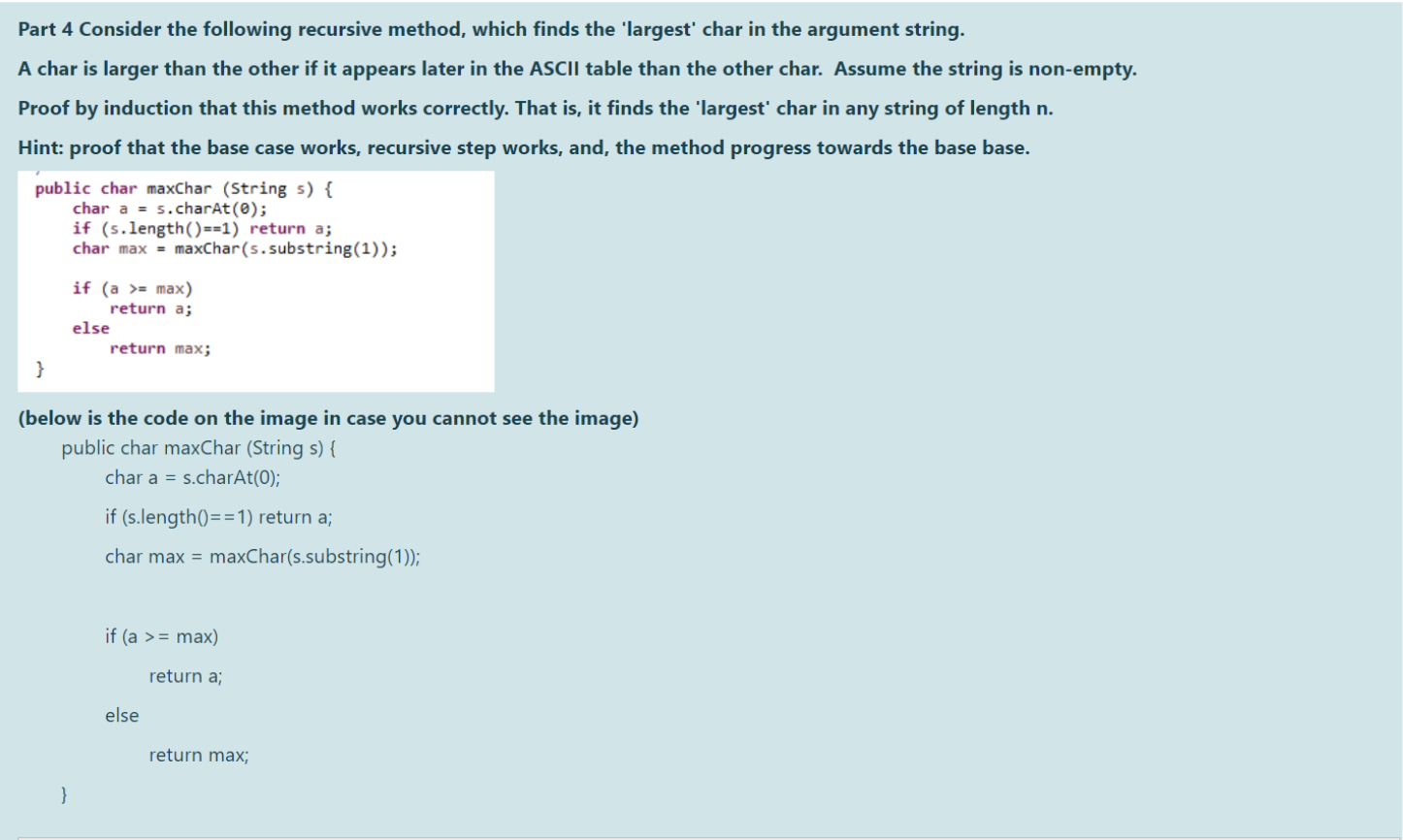Screen dimensions: 1403x840
Task: Click plain-text 'public char maxChar (String s) {' line
Action: pos(199,448)
